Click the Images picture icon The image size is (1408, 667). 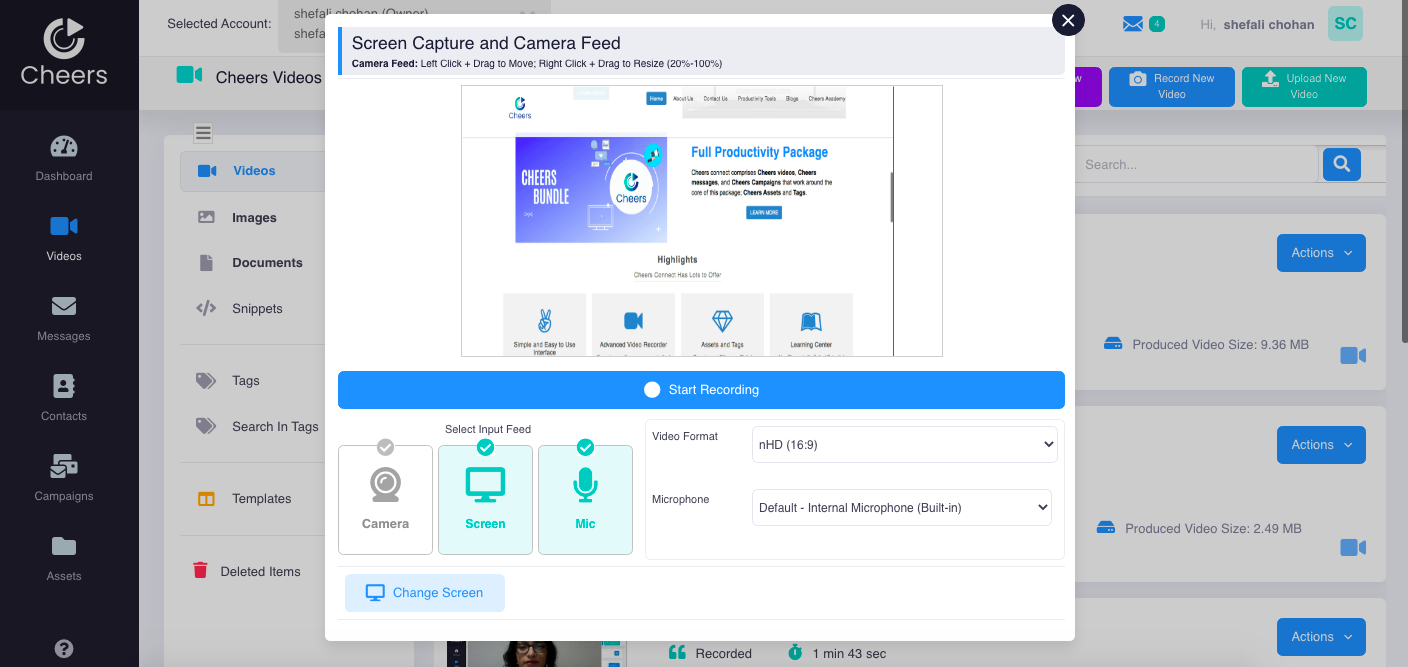(x=206, y=217)
